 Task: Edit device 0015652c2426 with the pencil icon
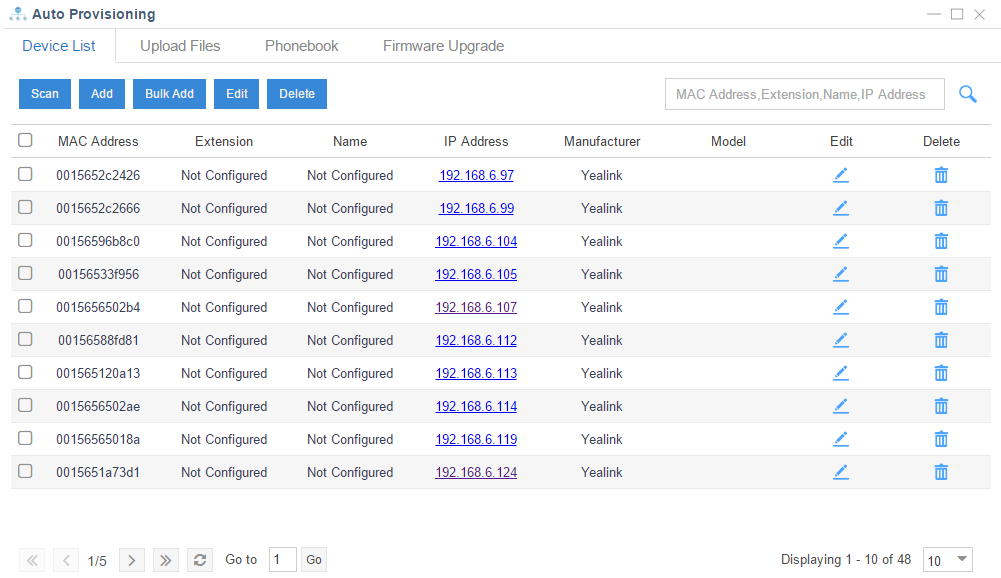pos(841,175)
